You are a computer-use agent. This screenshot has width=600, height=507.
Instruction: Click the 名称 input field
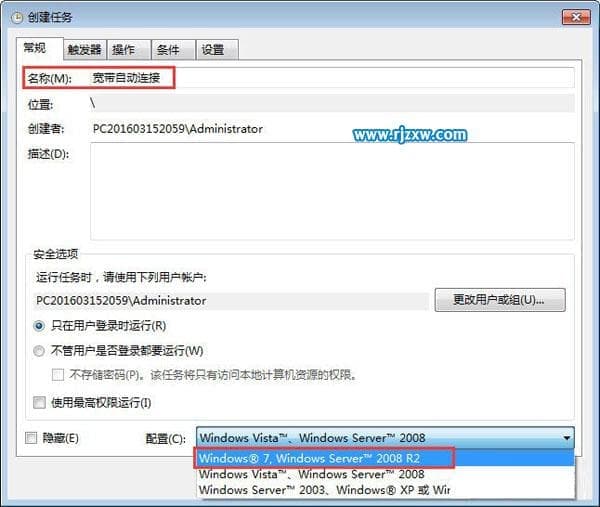(x=332, y=78)
